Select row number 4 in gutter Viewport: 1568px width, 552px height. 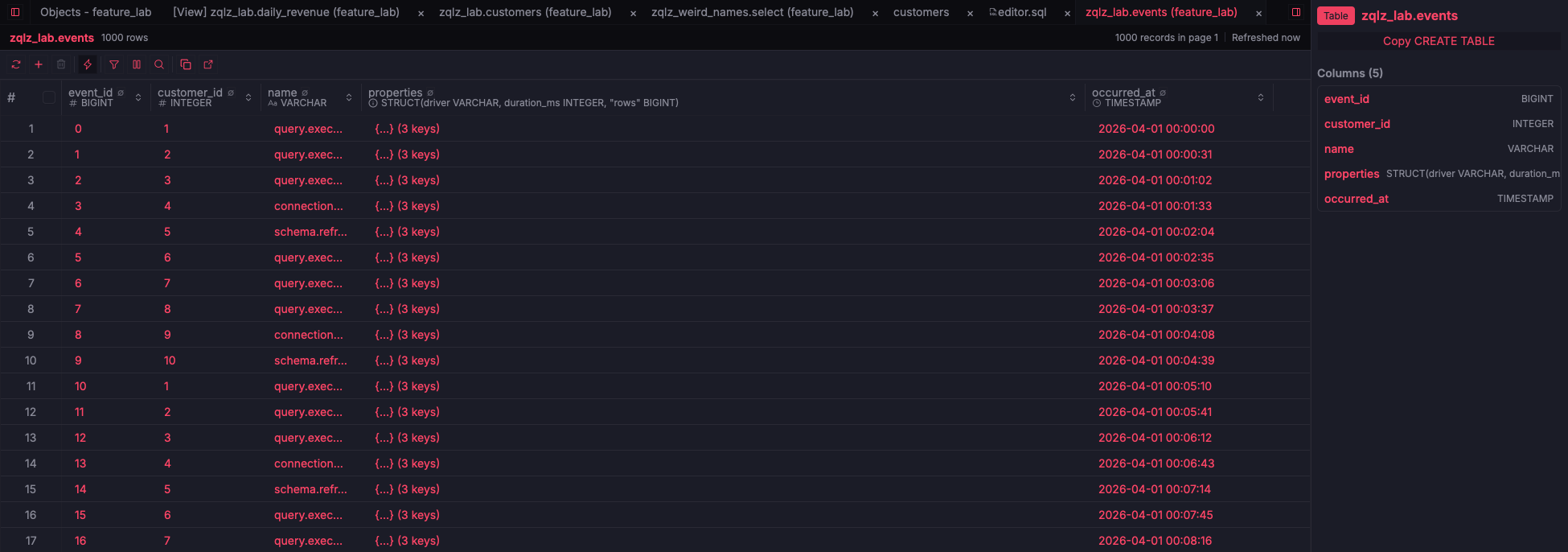click(x=31, y=206)
